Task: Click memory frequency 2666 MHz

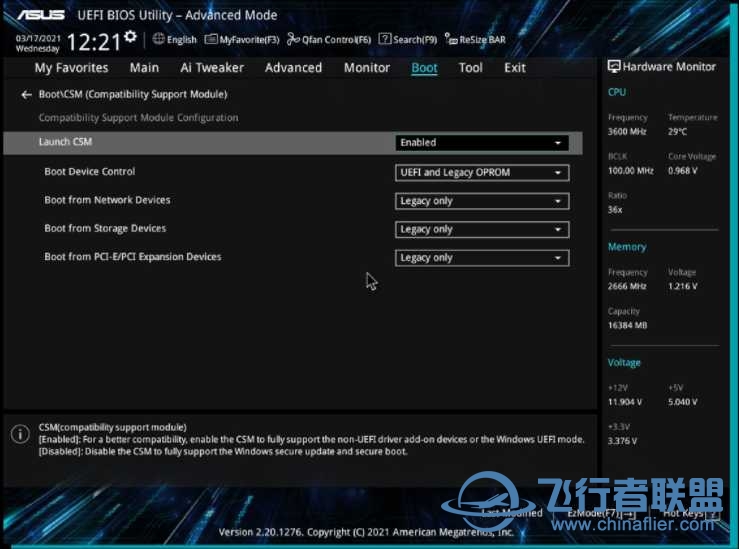Action: coord(627,286)
